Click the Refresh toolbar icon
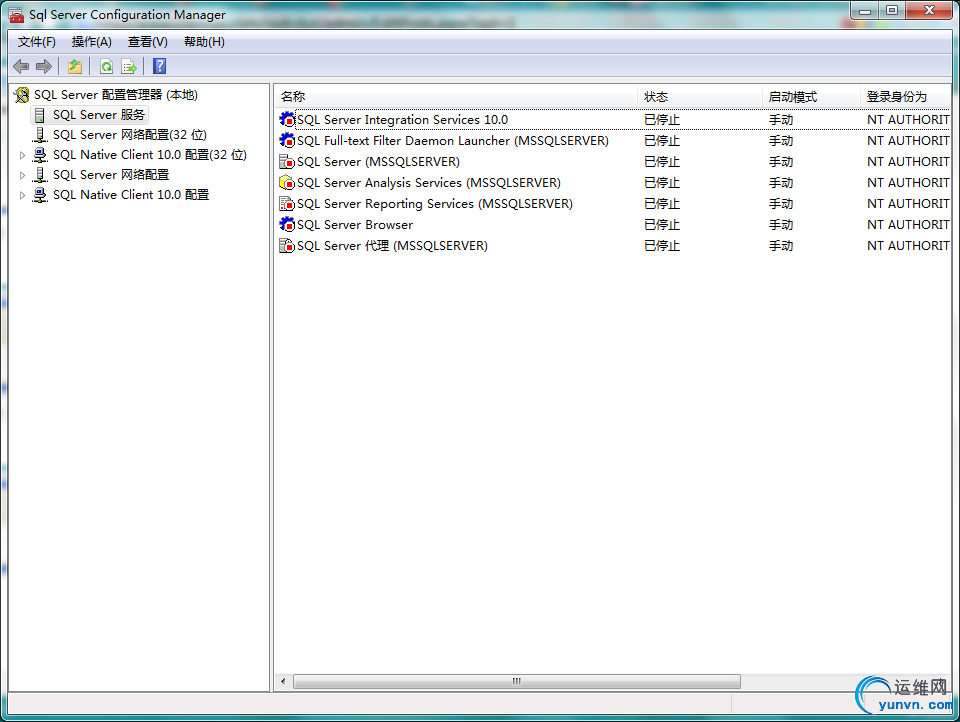 (107, 66)
